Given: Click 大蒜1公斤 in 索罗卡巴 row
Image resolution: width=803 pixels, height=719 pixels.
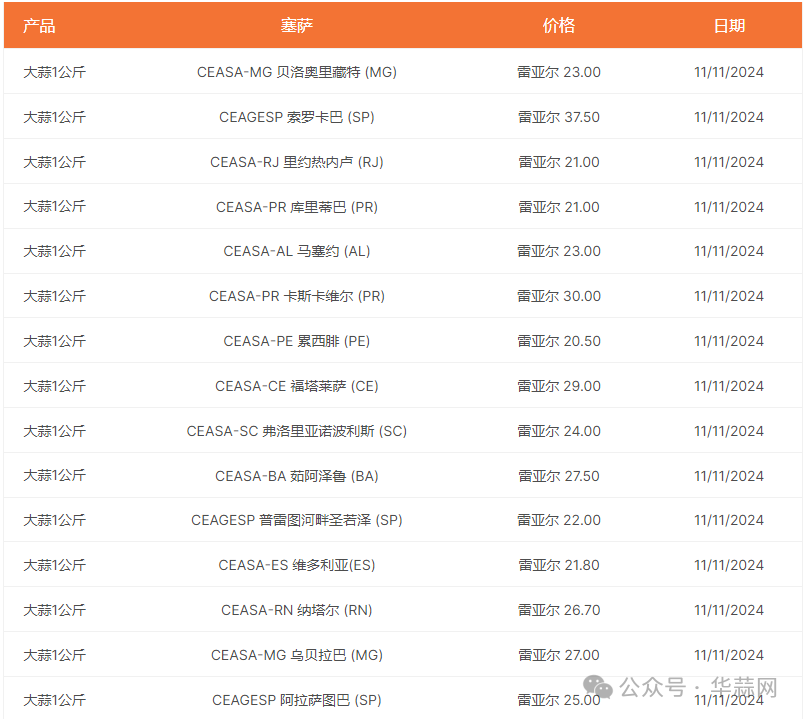Looking at the screenshot, I should (54, 117).
